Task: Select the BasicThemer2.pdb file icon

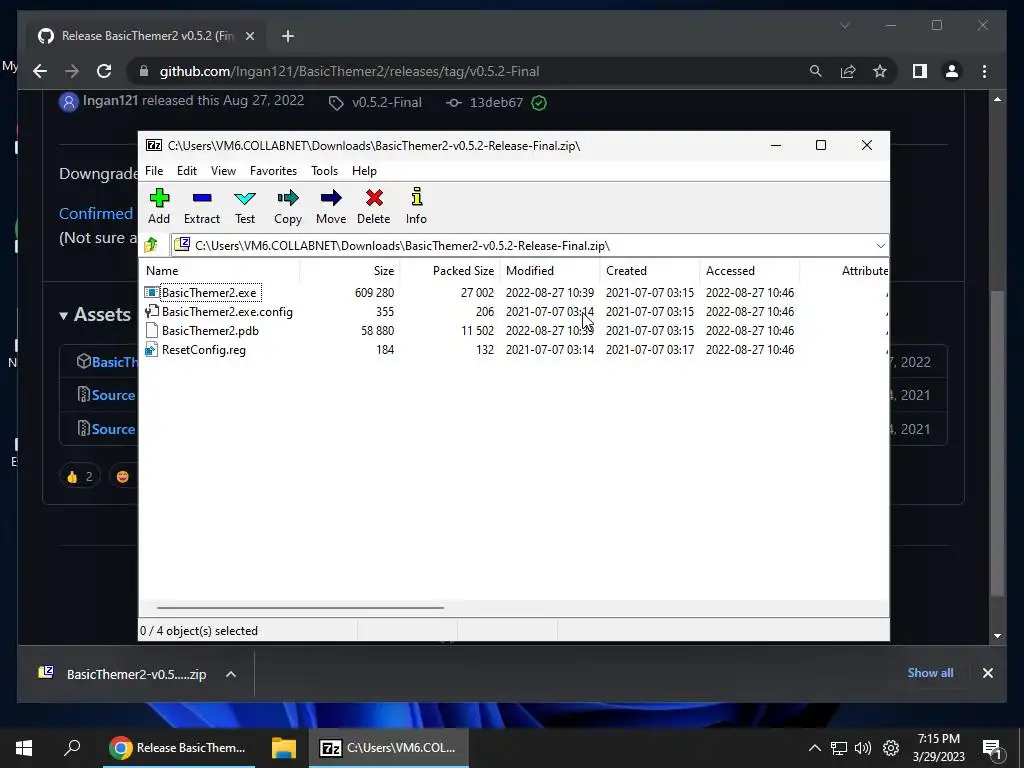Action: pos(152,330)
